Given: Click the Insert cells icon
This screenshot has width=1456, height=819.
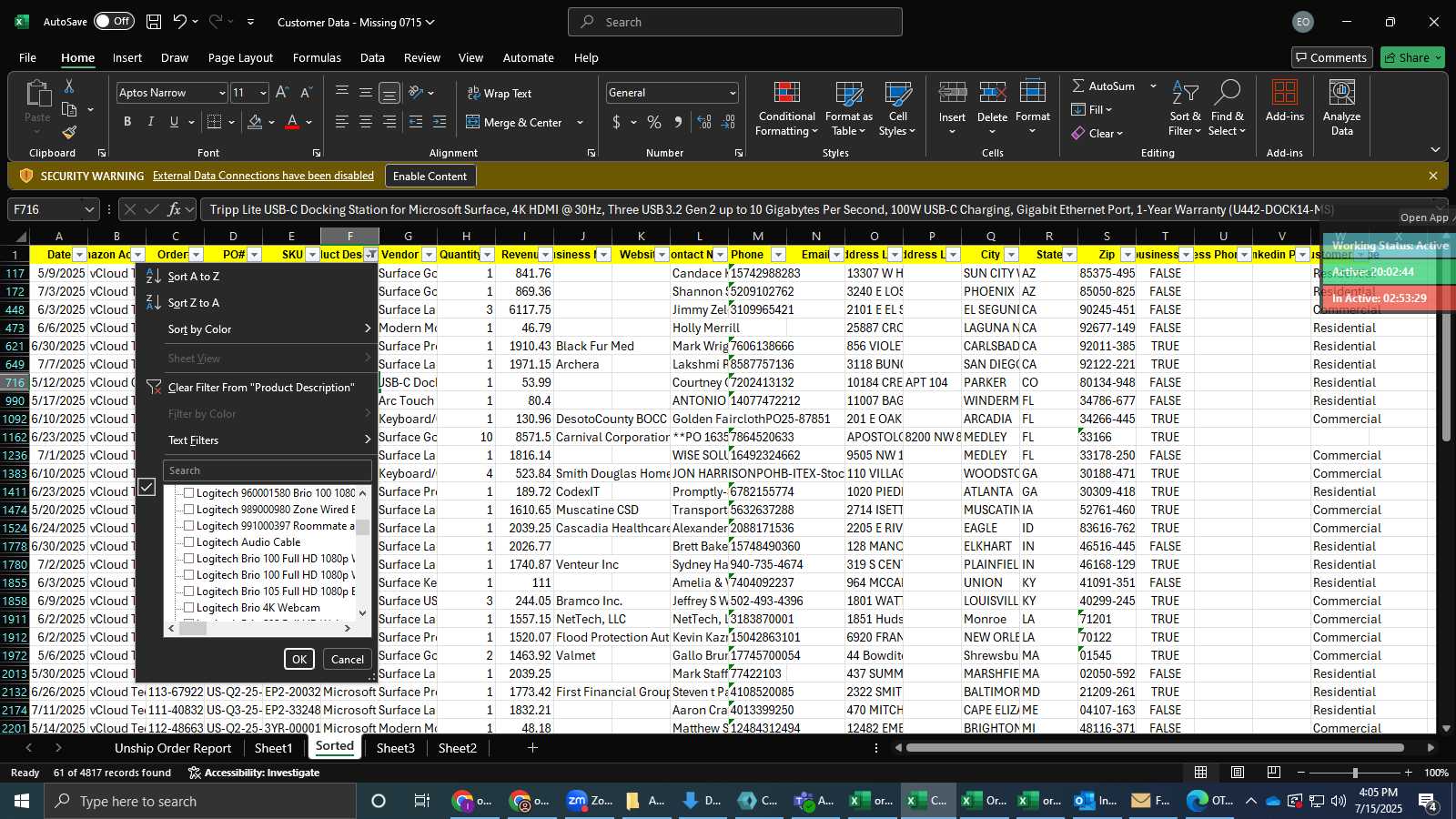Looking at the screenshot, I should point(952,94).
